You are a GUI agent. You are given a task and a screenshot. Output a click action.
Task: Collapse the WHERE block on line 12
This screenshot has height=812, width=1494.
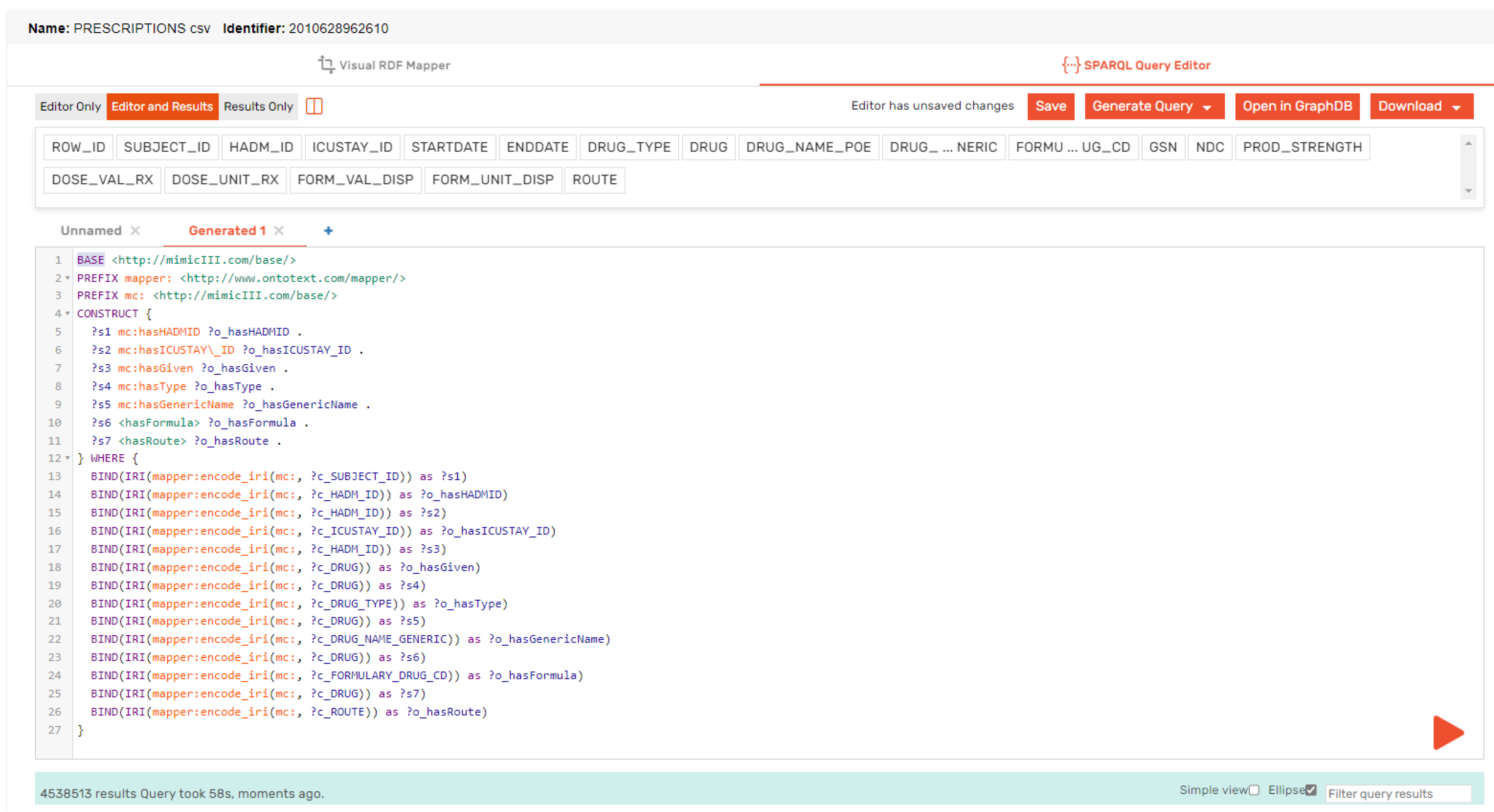(68, 458)
